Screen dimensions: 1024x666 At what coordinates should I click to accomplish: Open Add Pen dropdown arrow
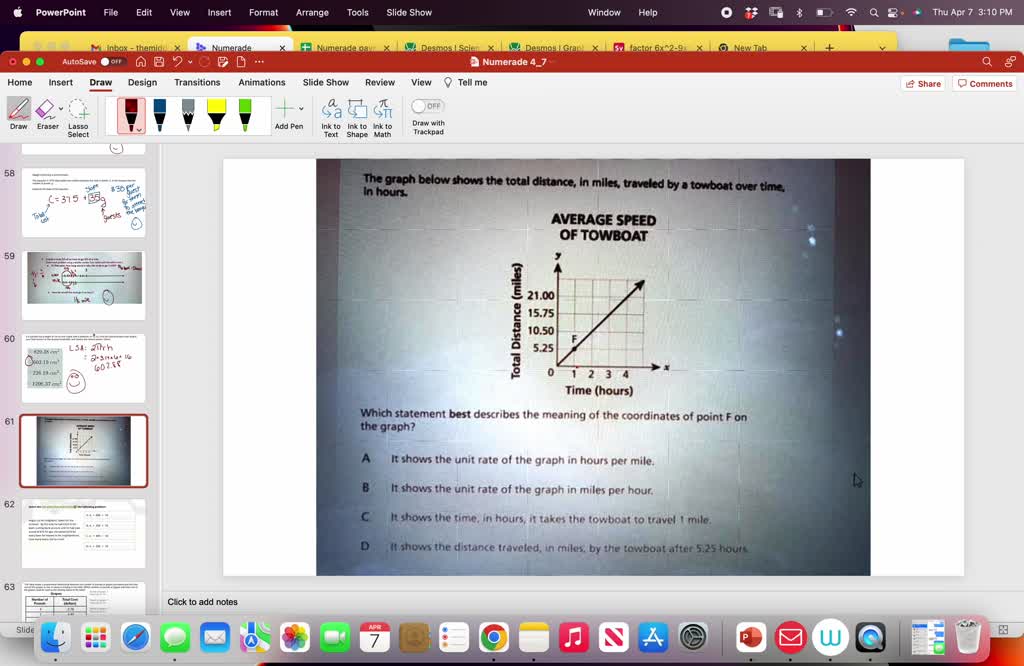tap(301, 108)
